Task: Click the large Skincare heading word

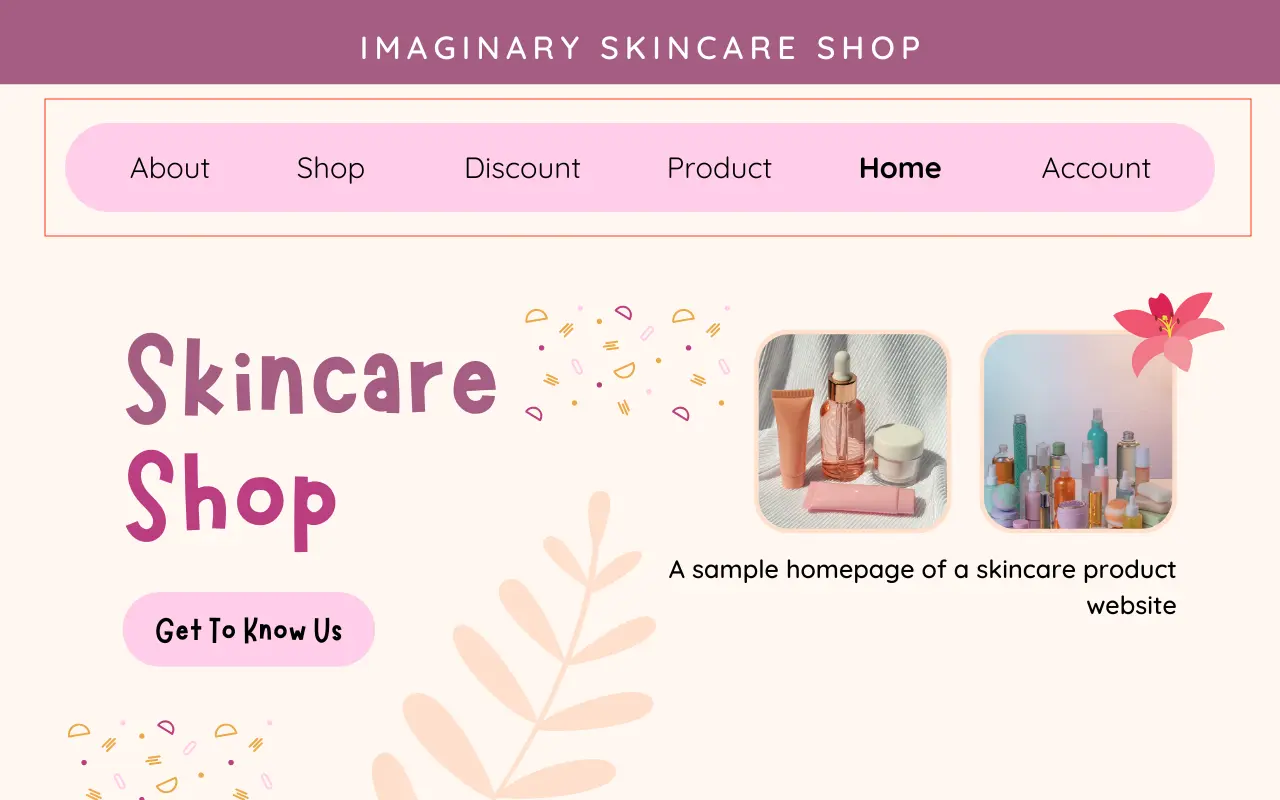Action: [x=311, y=376]
